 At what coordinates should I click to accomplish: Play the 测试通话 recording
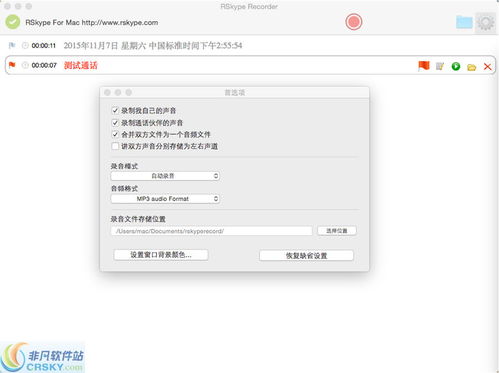(456, 66)
